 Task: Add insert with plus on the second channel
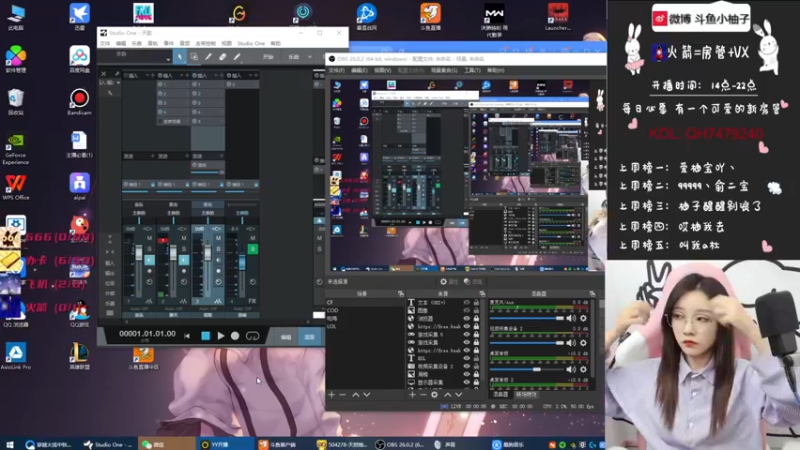point(187,76)
